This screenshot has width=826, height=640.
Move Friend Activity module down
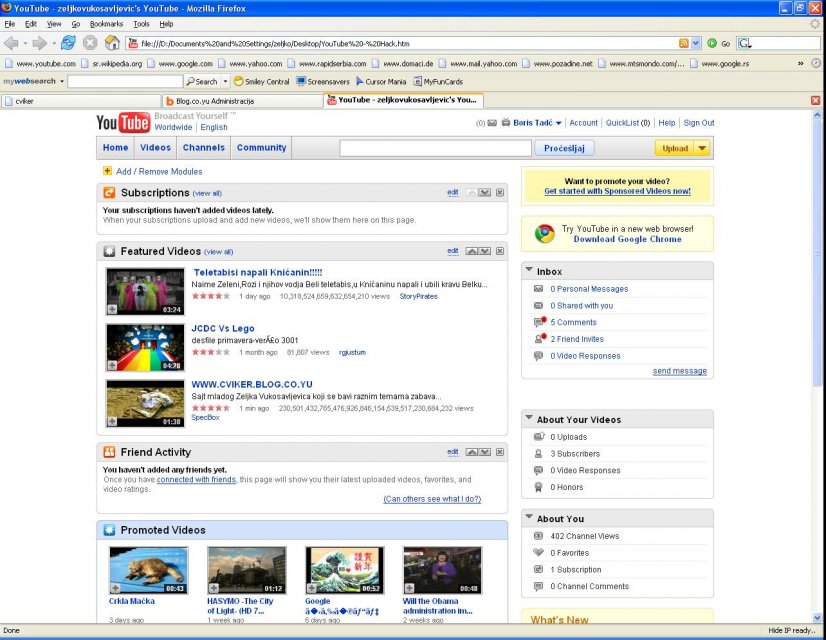click(x=485, y=452)
